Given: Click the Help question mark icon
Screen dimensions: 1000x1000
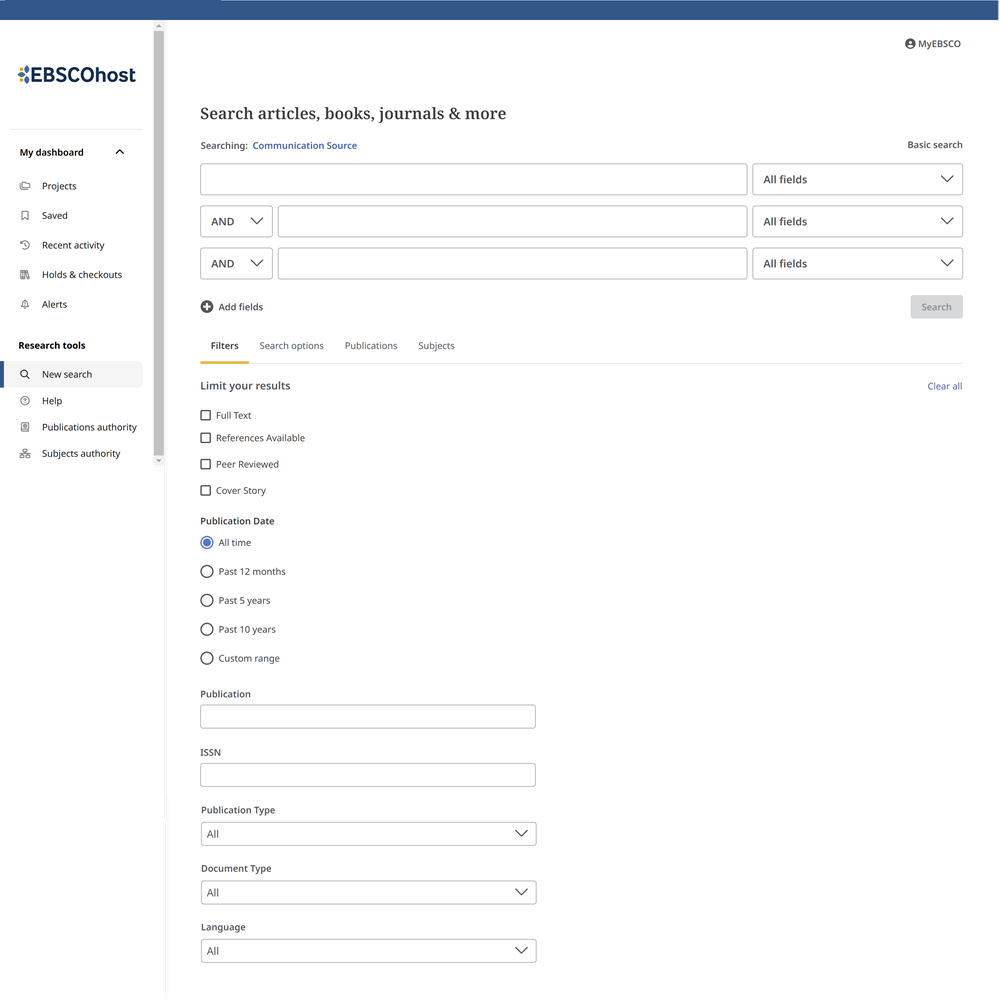Looking at the screenshot, I should pyautogui.click(x=25, y=401).
